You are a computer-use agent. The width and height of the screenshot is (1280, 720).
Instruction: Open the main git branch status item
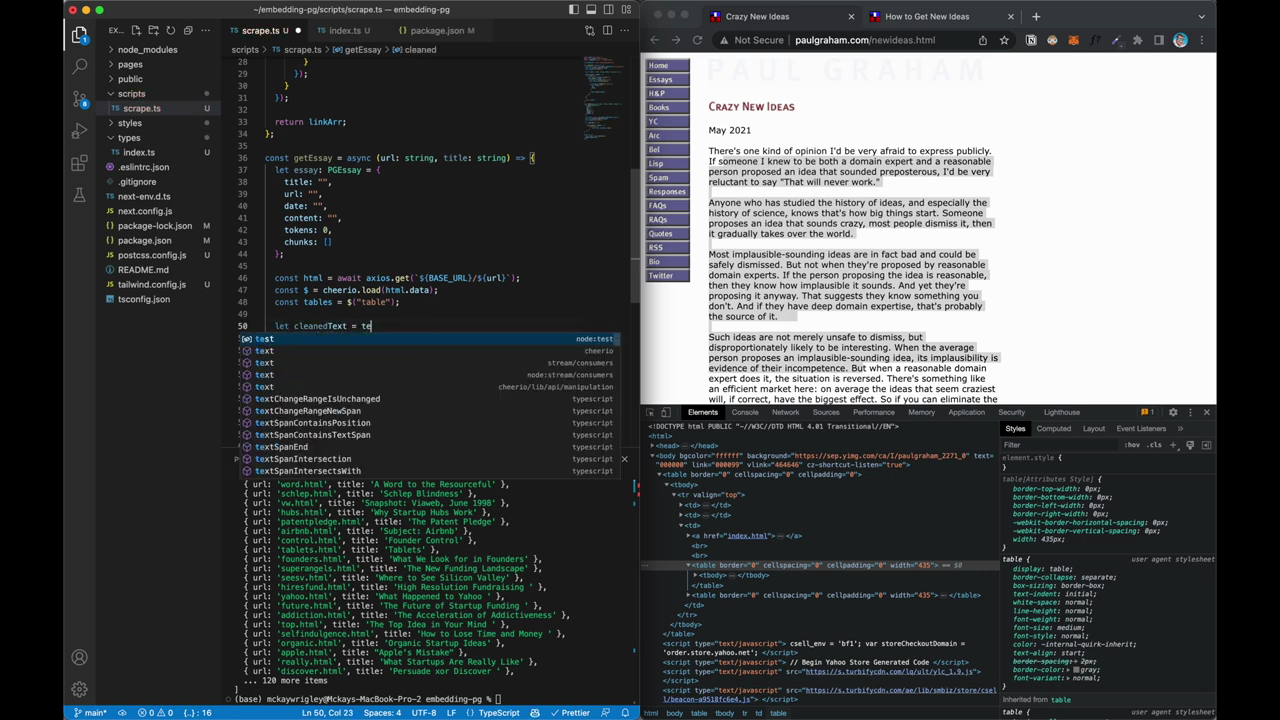(90, 713)
